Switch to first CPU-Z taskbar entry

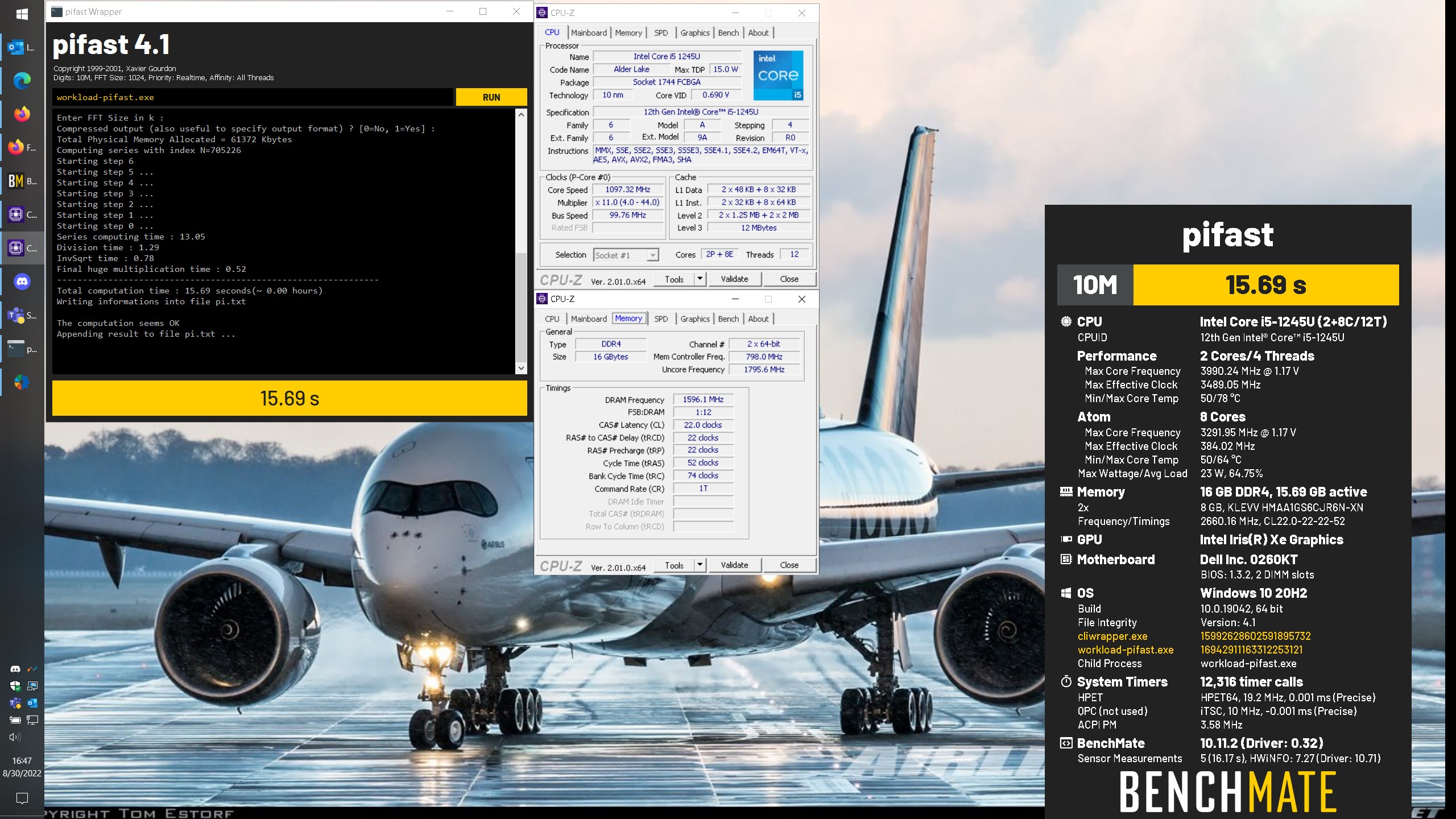(x=22, y=214)
